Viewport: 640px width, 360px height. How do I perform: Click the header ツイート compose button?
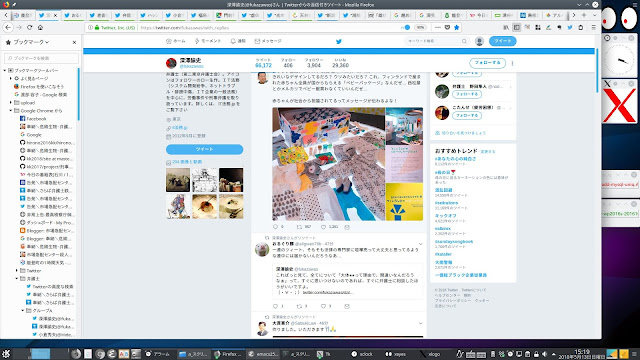(502, 41)
